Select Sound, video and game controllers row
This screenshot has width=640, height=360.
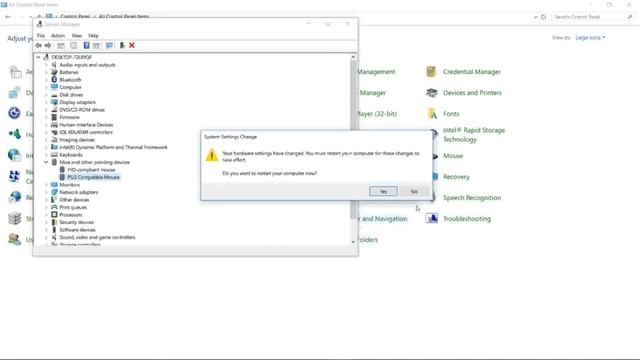(97, 237)
